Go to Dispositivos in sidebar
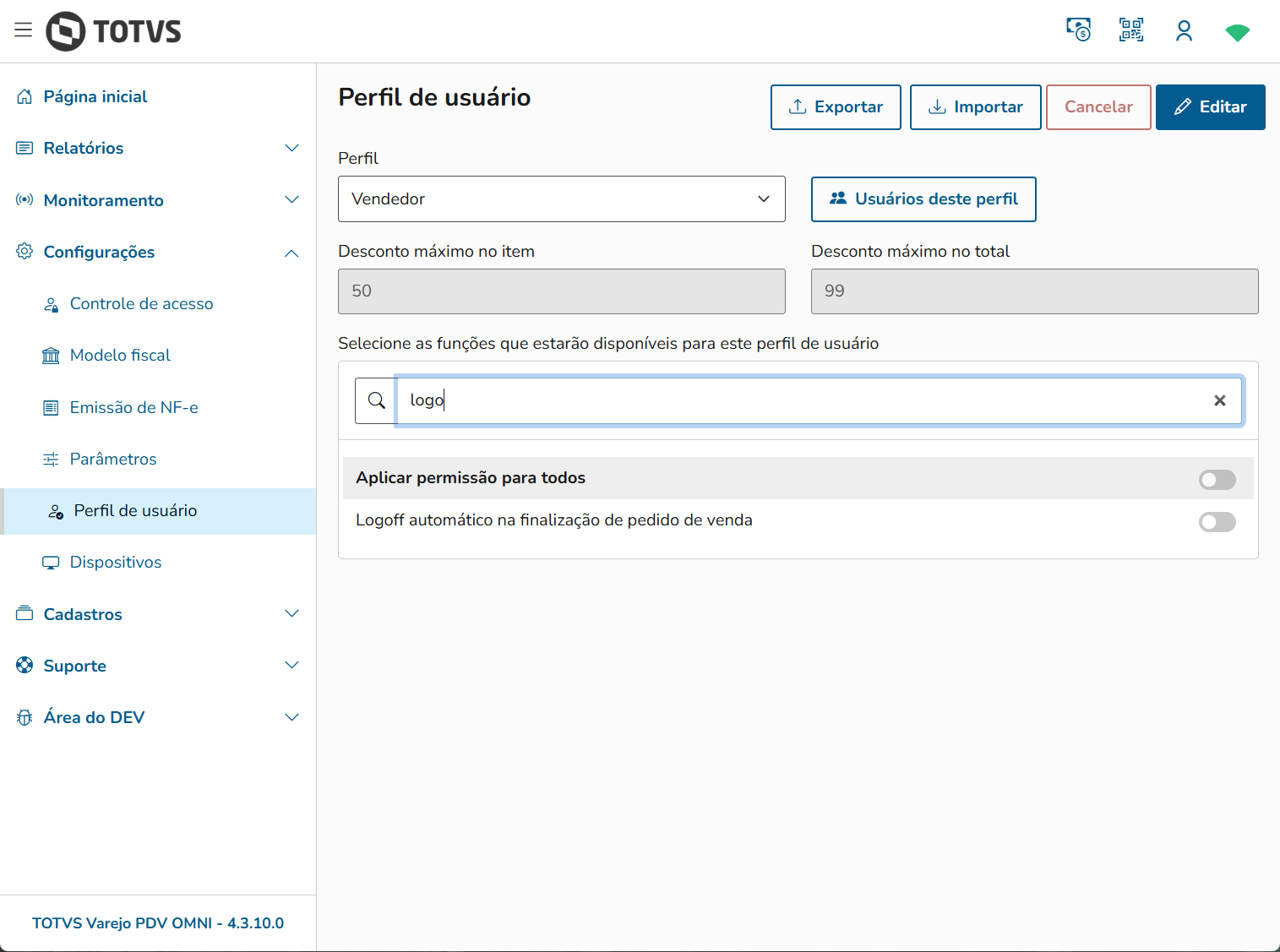Viewport: 1280px width, 952px height. 116,563
